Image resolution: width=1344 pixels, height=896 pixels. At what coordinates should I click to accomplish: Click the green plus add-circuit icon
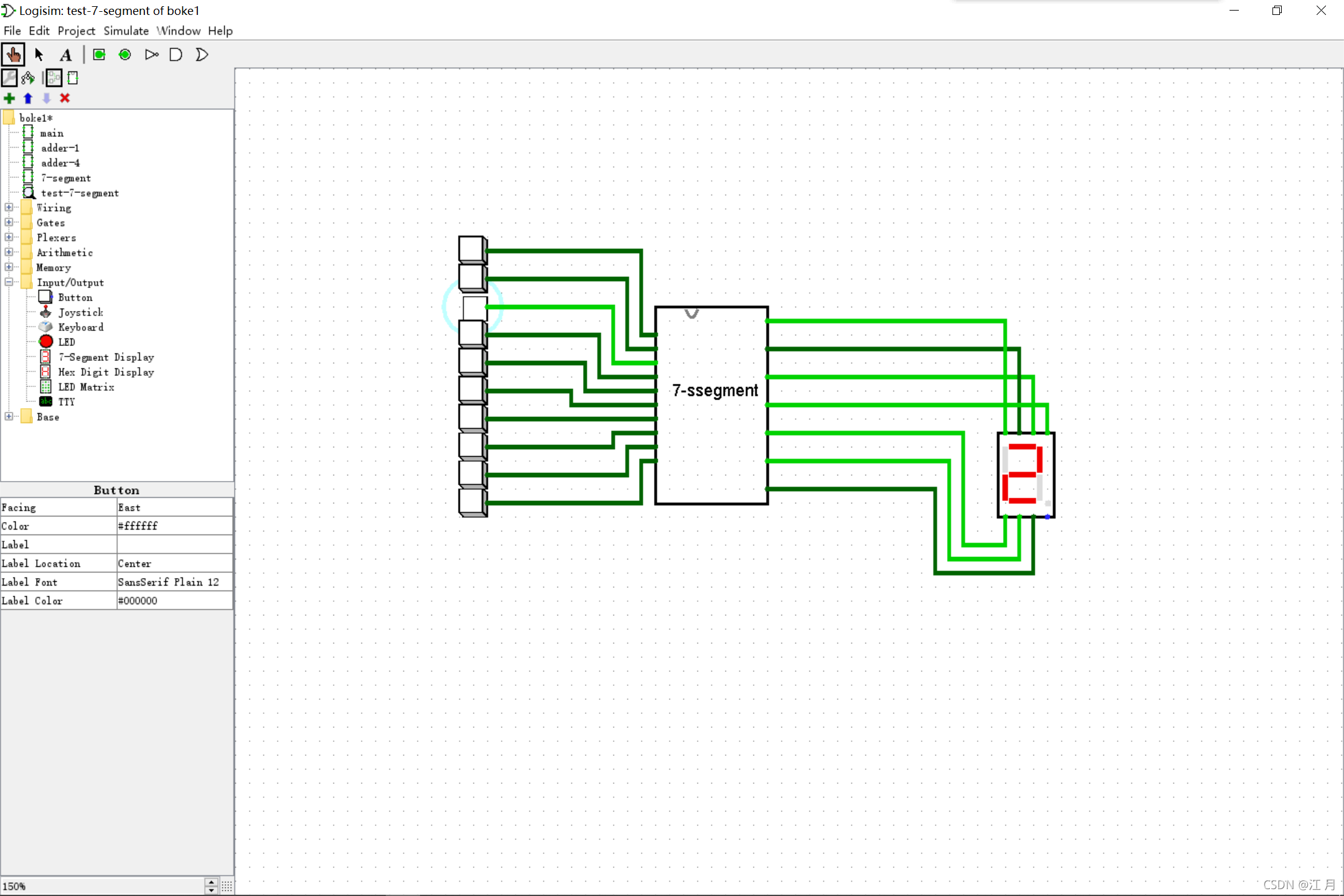point(9,98)
